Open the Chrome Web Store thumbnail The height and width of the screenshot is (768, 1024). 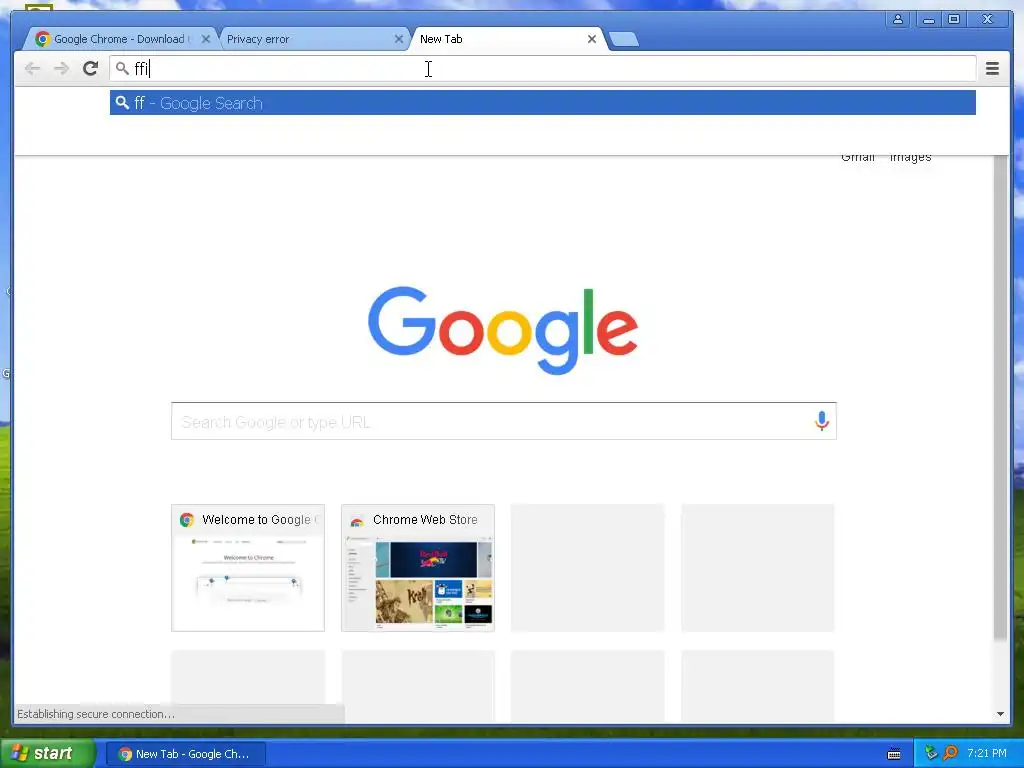click(418, 568)
